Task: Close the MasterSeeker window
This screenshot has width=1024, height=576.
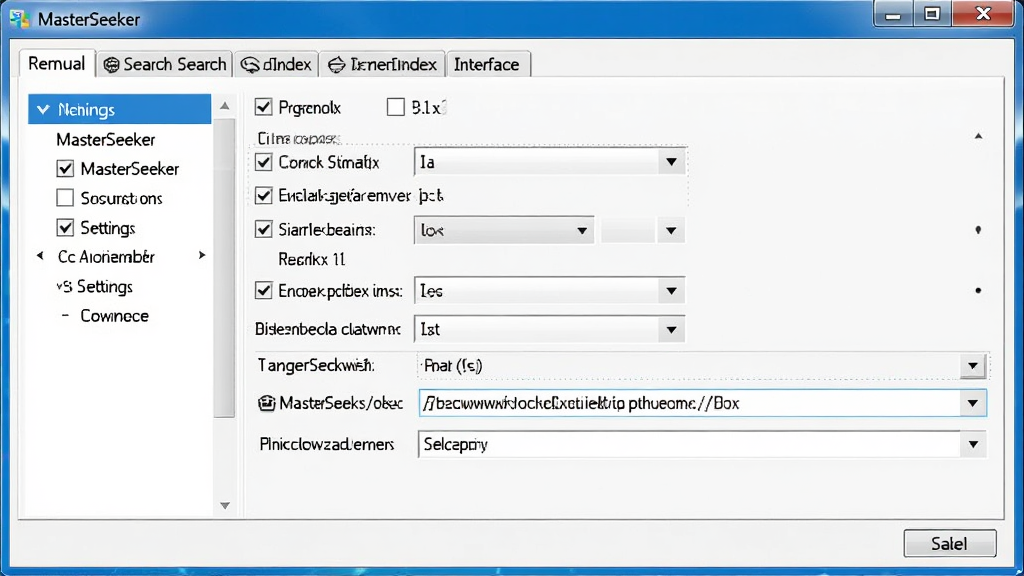Action: pos(983,14)
